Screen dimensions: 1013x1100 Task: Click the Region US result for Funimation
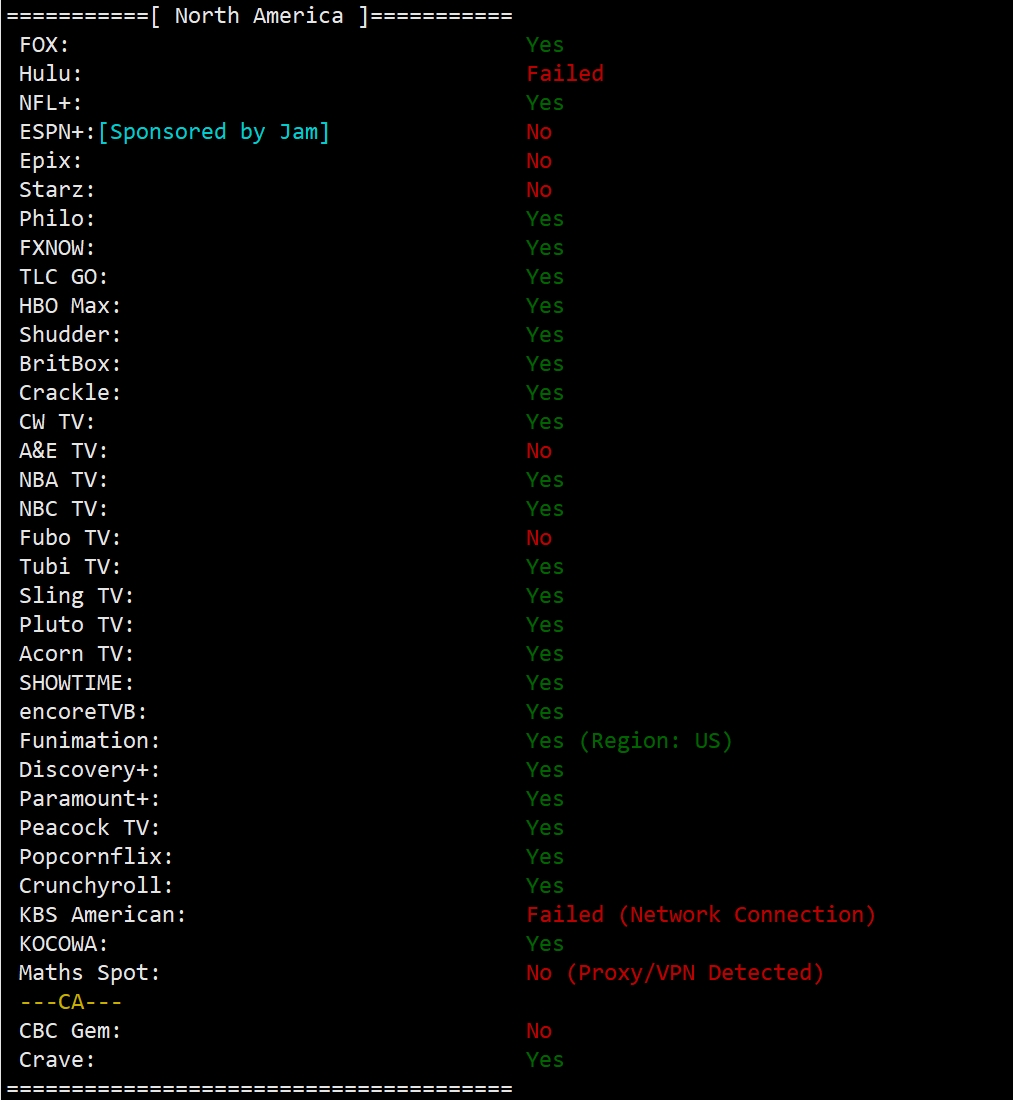tap(629, 741)
